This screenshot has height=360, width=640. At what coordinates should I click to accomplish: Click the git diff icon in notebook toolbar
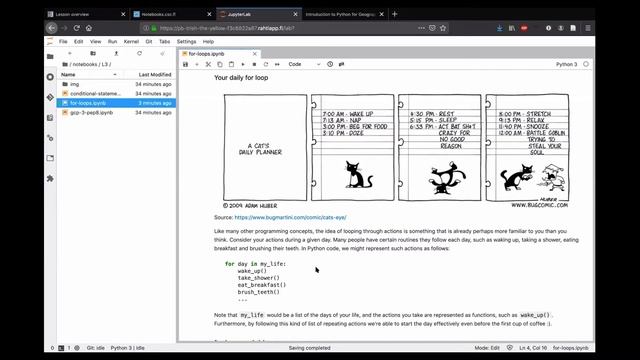pos(341,64)
